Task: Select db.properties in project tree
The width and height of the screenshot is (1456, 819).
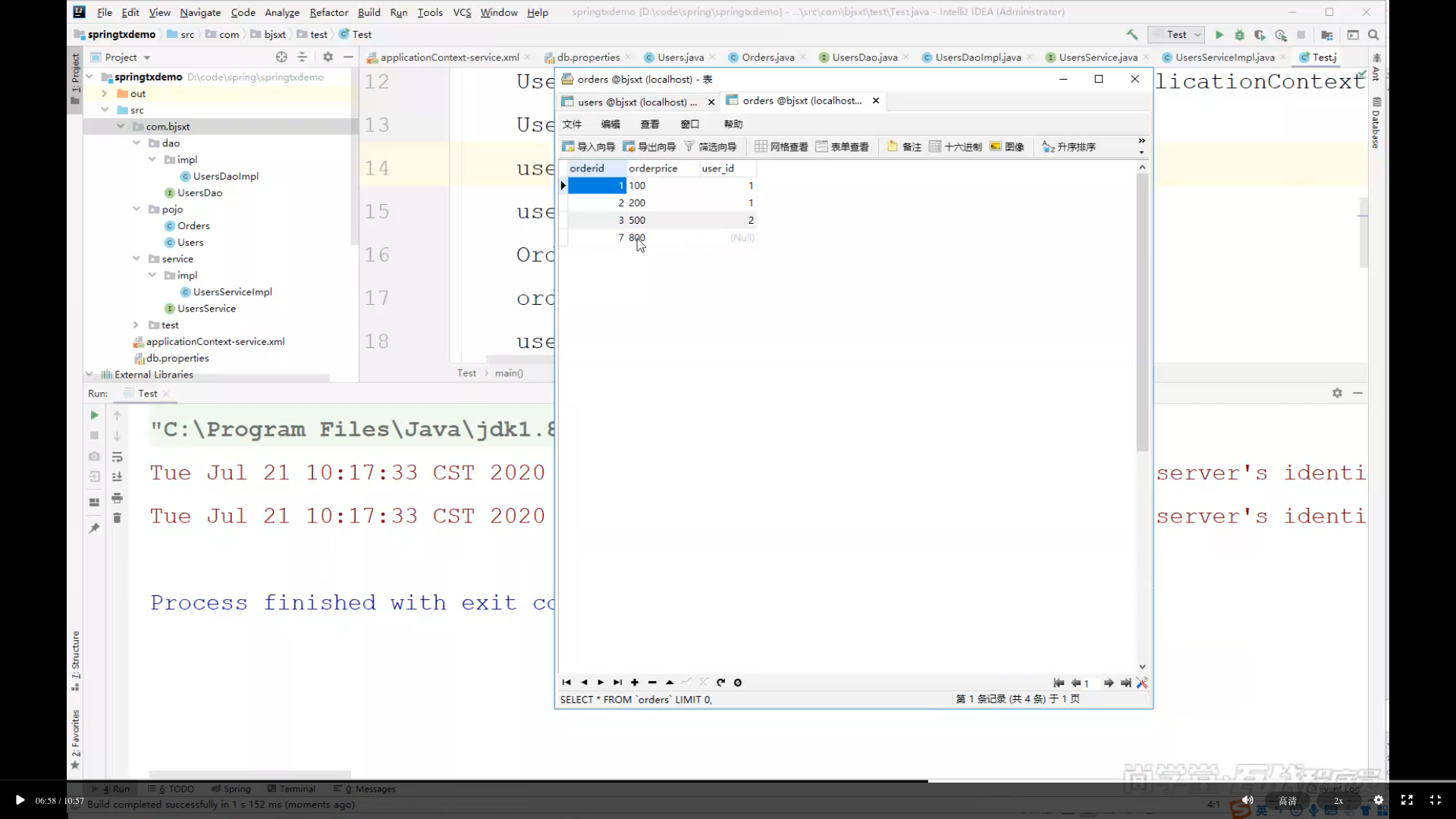Action: [177, 358]
